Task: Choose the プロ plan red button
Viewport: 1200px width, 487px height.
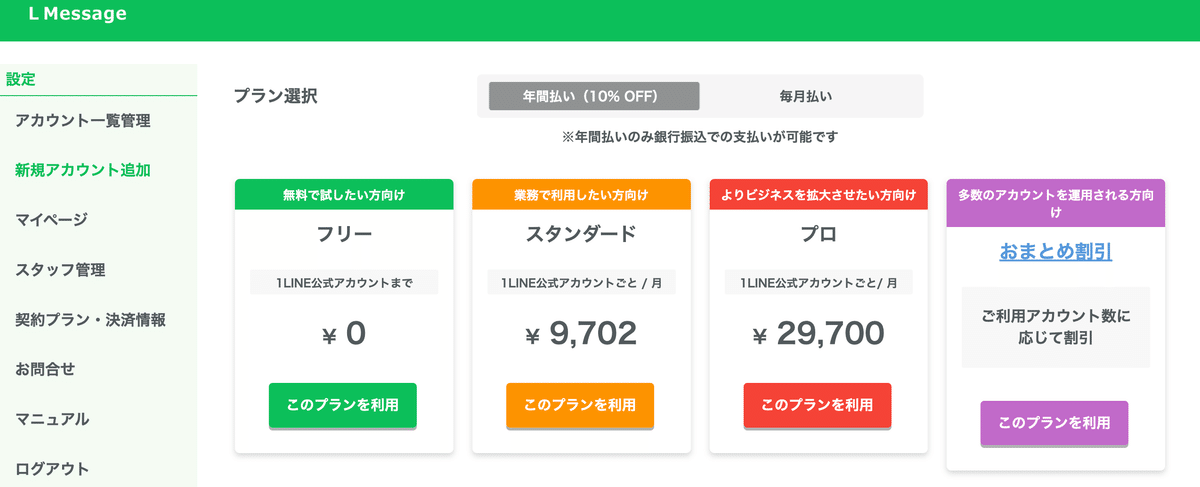Action: [817, 405]
